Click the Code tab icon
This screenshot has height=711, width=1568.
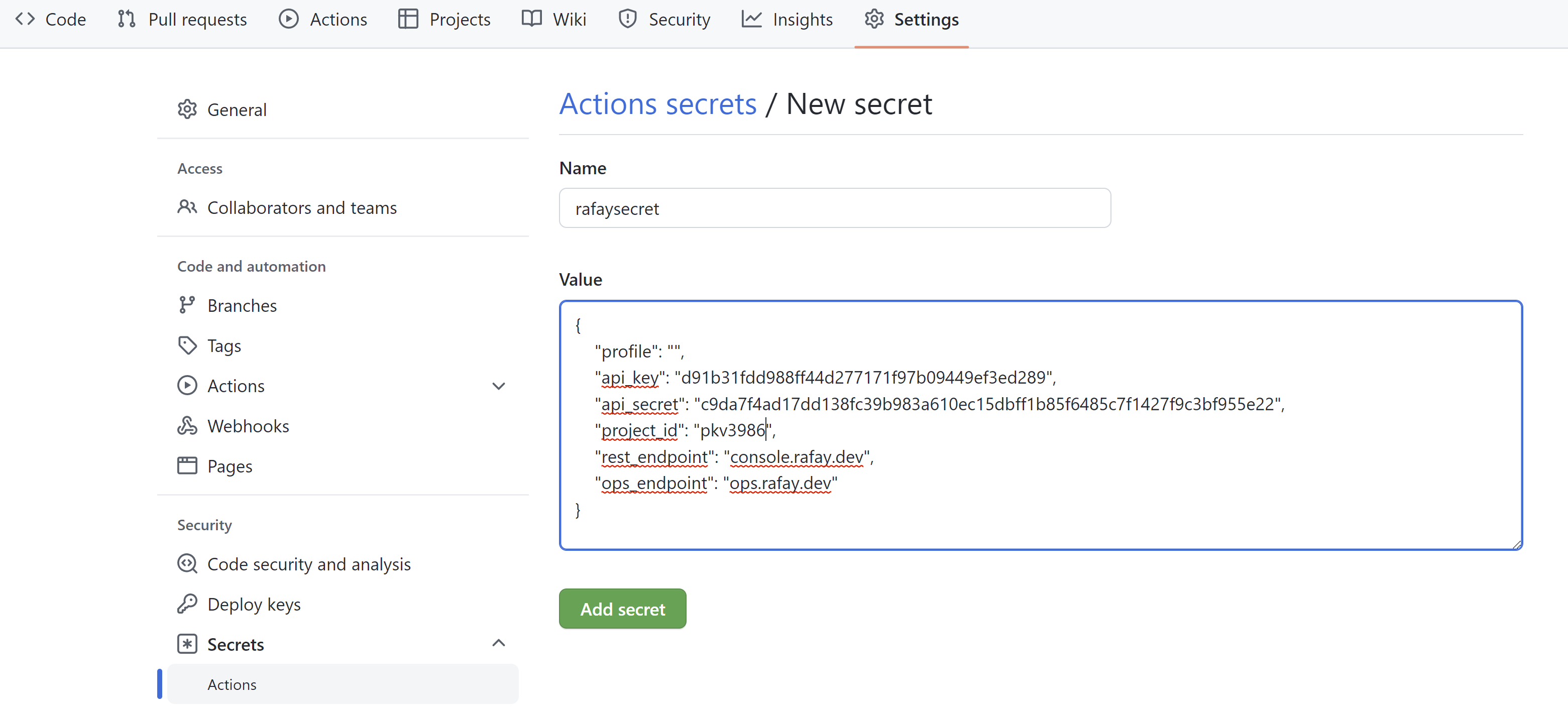click(x=25, y=20)
